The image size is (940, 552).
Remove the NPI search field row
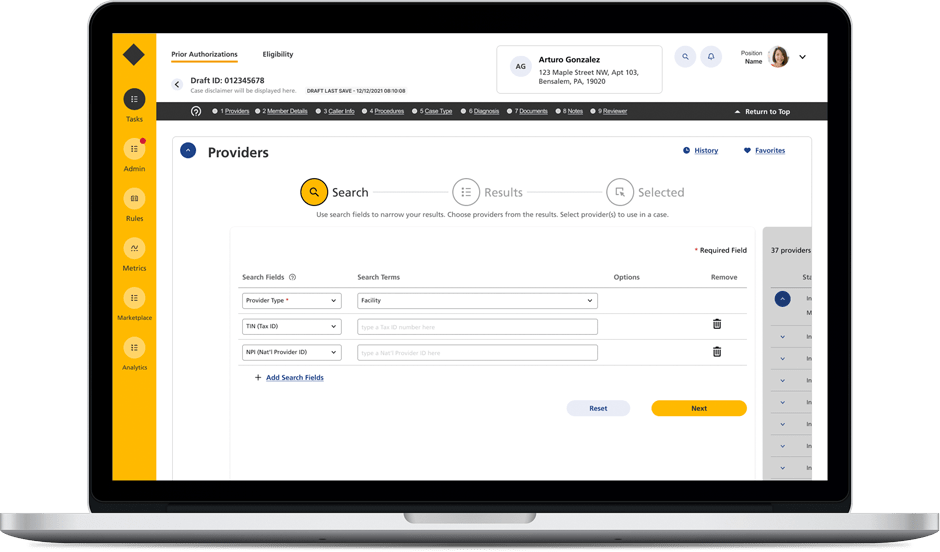717,352
